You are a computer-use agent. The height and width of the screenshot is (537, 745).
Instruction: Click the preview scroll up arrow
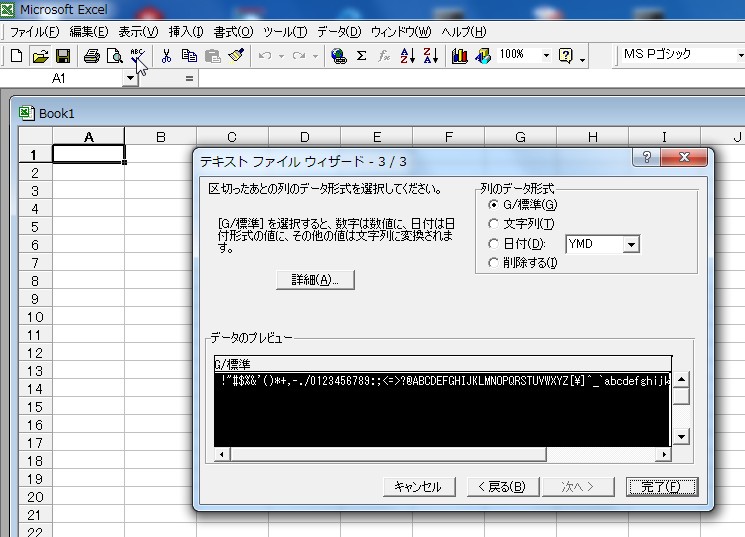tap(681, 379)
